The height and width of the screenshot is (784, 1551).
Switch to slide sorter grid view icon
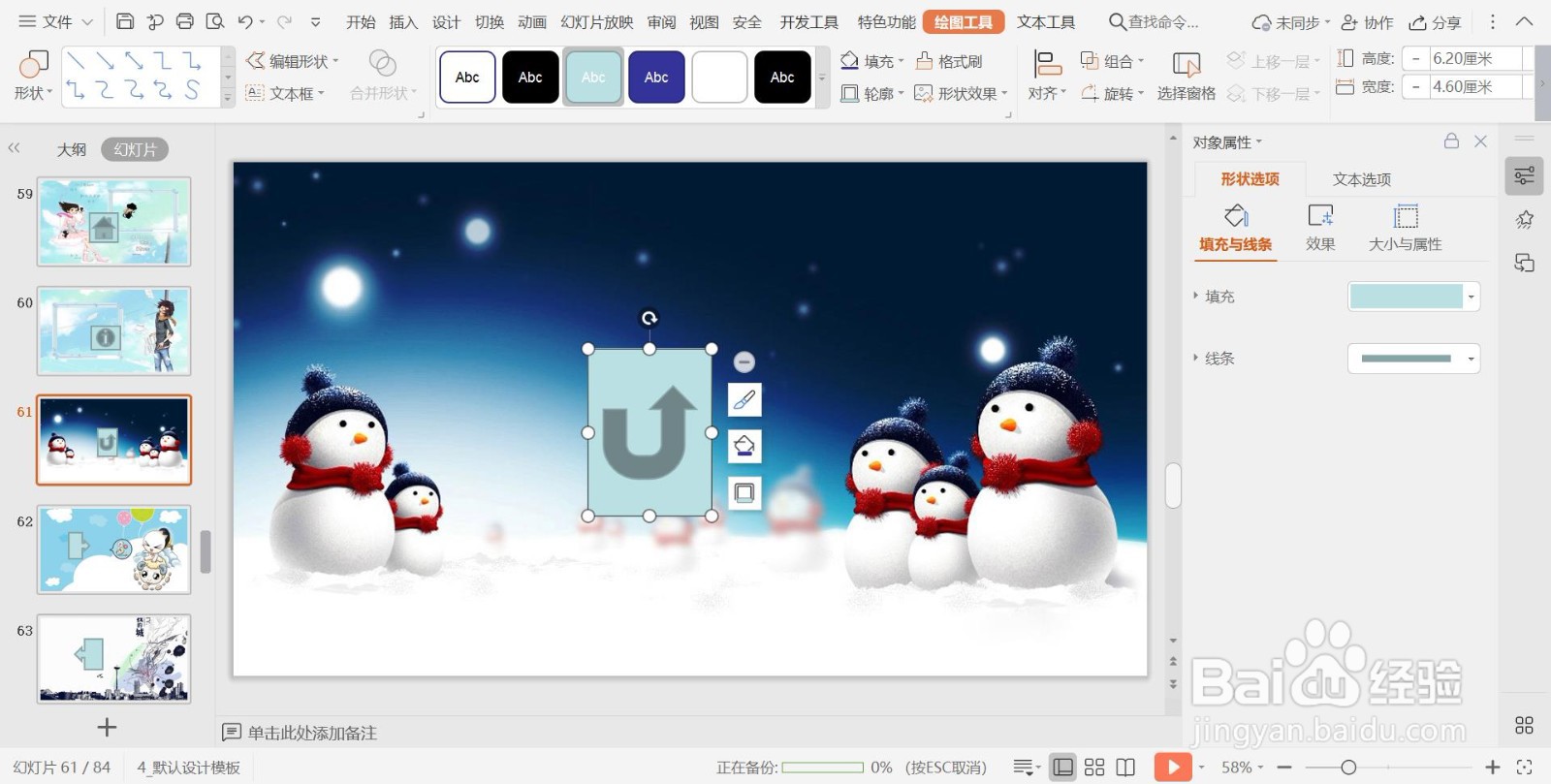pos(1094,768)
